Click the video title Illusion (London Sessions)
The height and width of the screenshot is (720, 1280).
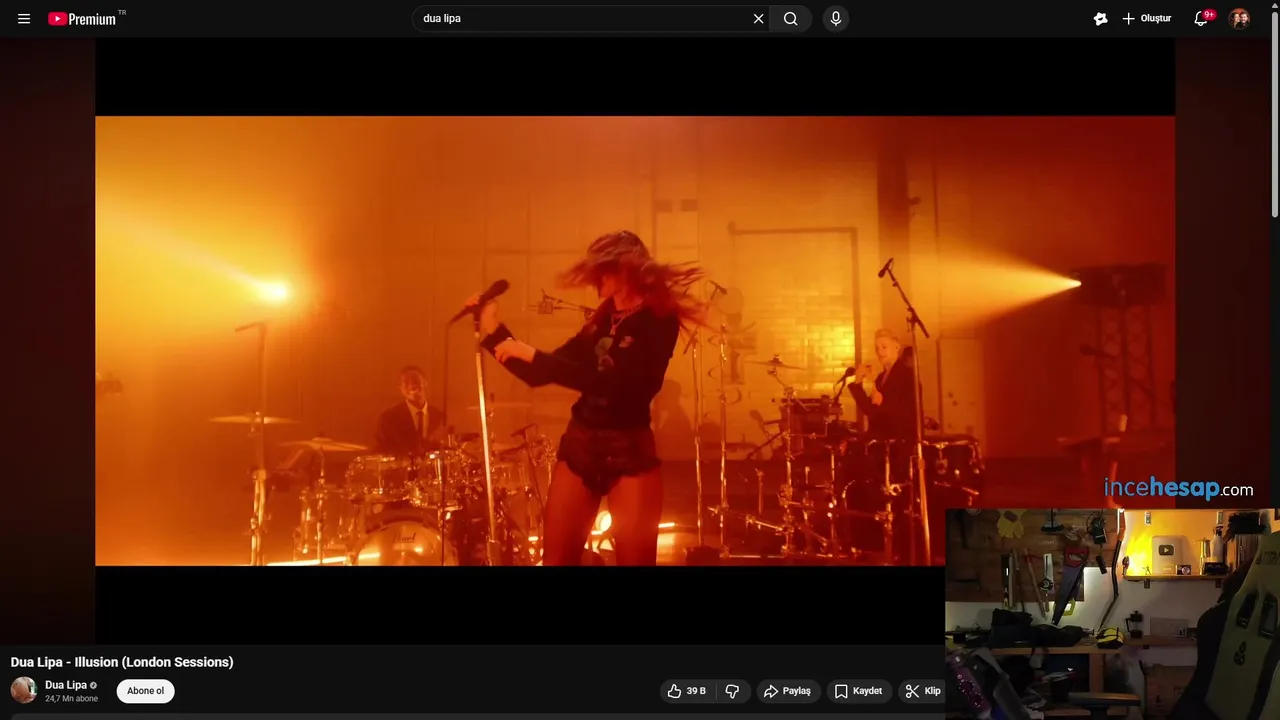(122, 662)
